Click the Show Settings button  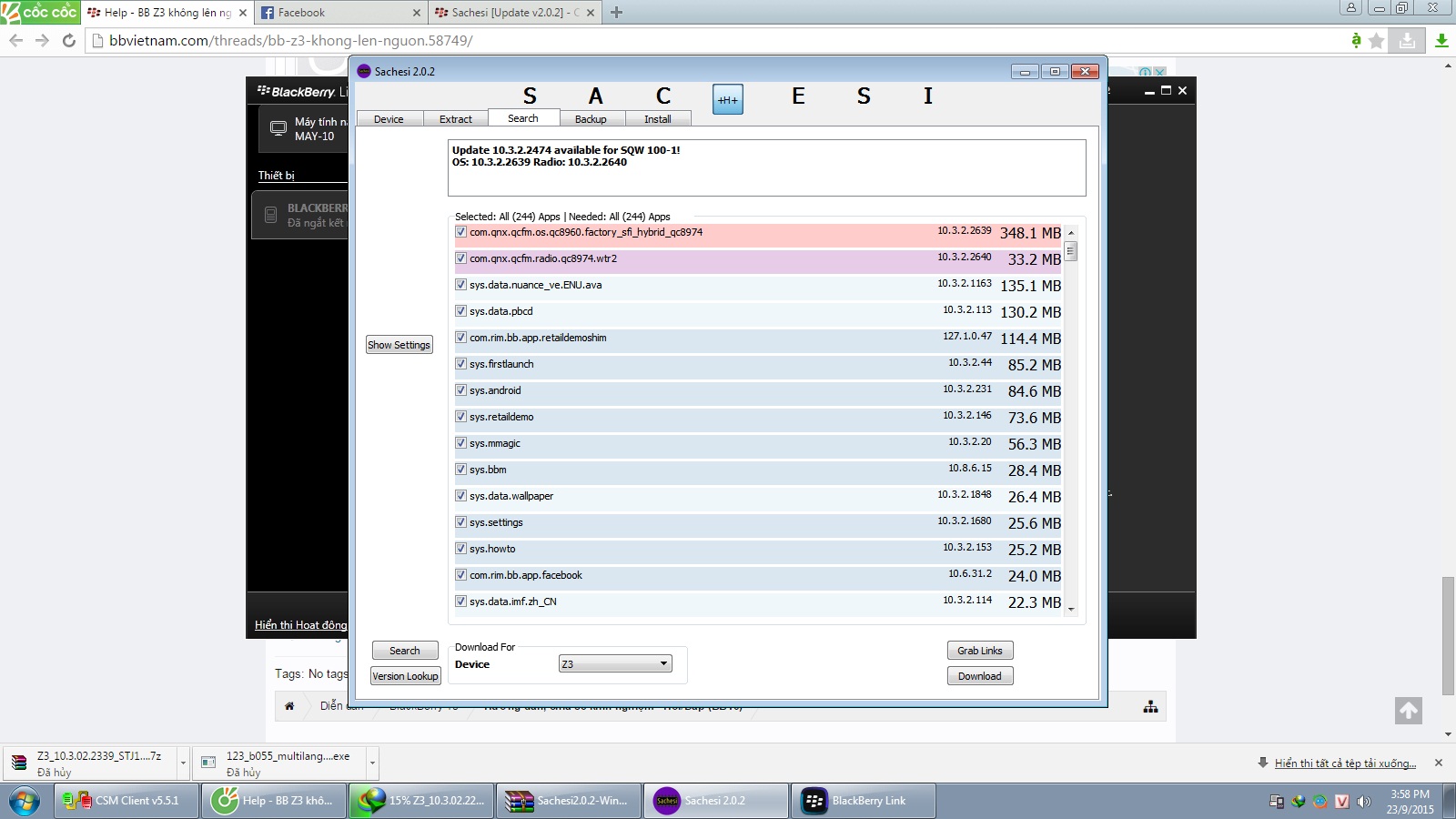click(x=399, y=345)
